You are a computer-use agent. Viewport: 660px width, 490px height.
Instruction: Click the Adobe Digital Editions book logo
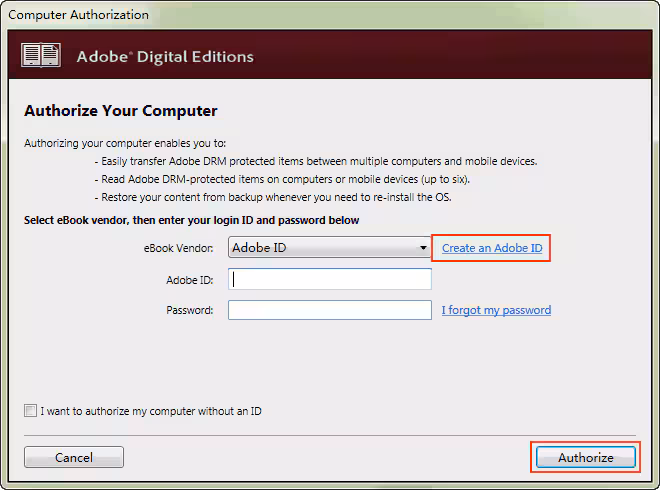pyautogui.click(x=41, y=56)
